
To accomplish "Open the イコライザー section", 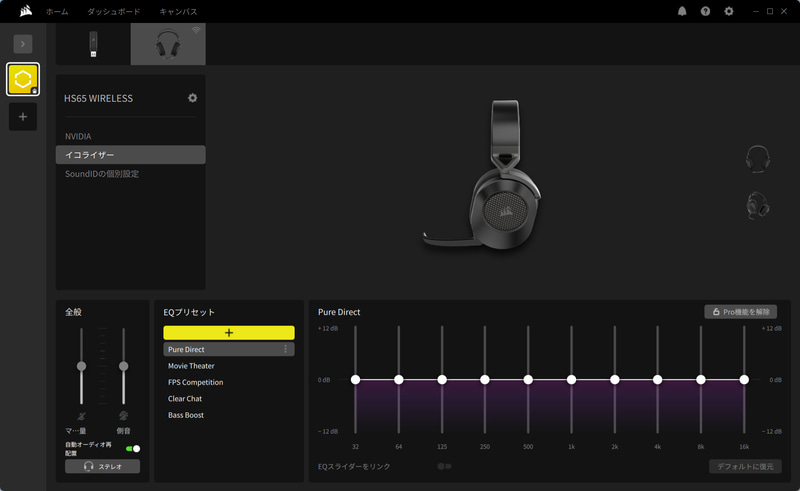I will point(131,155).
